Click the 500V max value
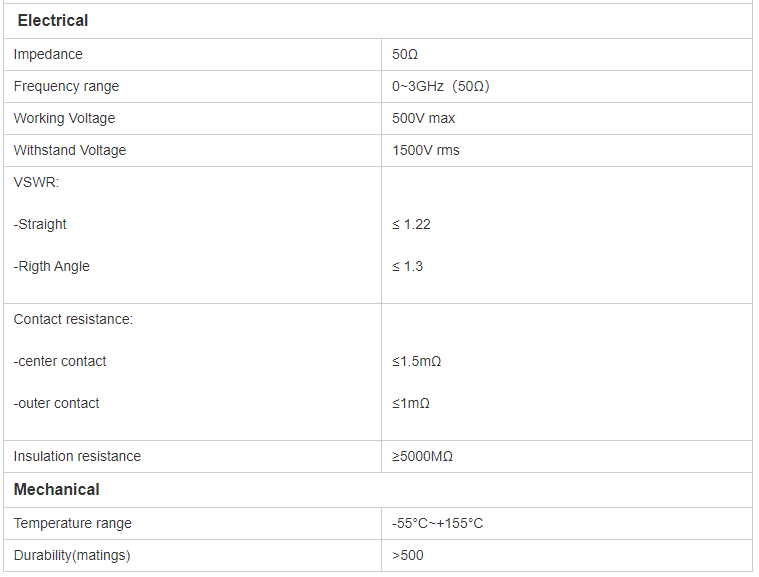 pyautogui.click(x=423, y=118)
